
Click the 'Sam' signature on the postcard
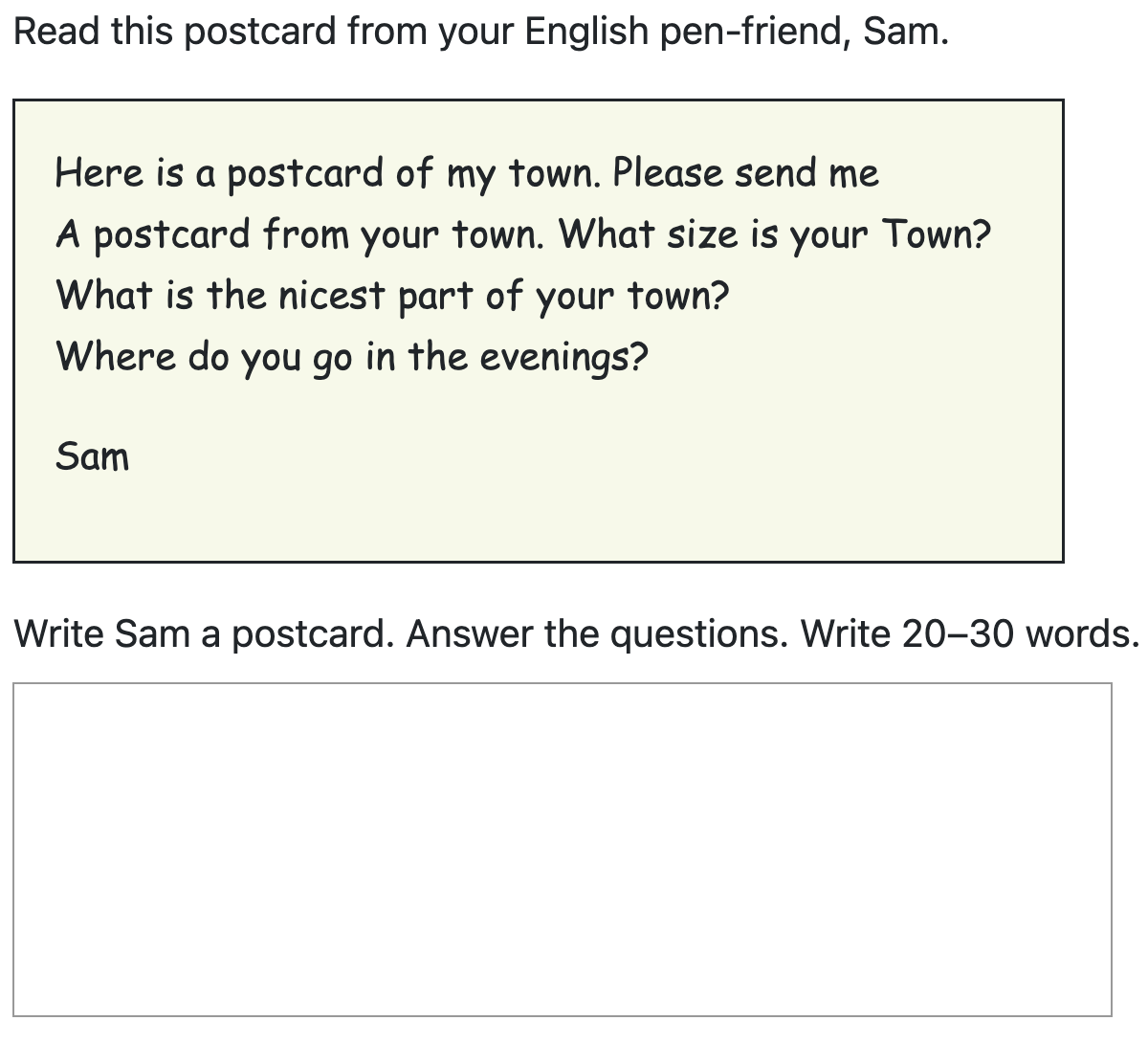(x=92, y=456)
